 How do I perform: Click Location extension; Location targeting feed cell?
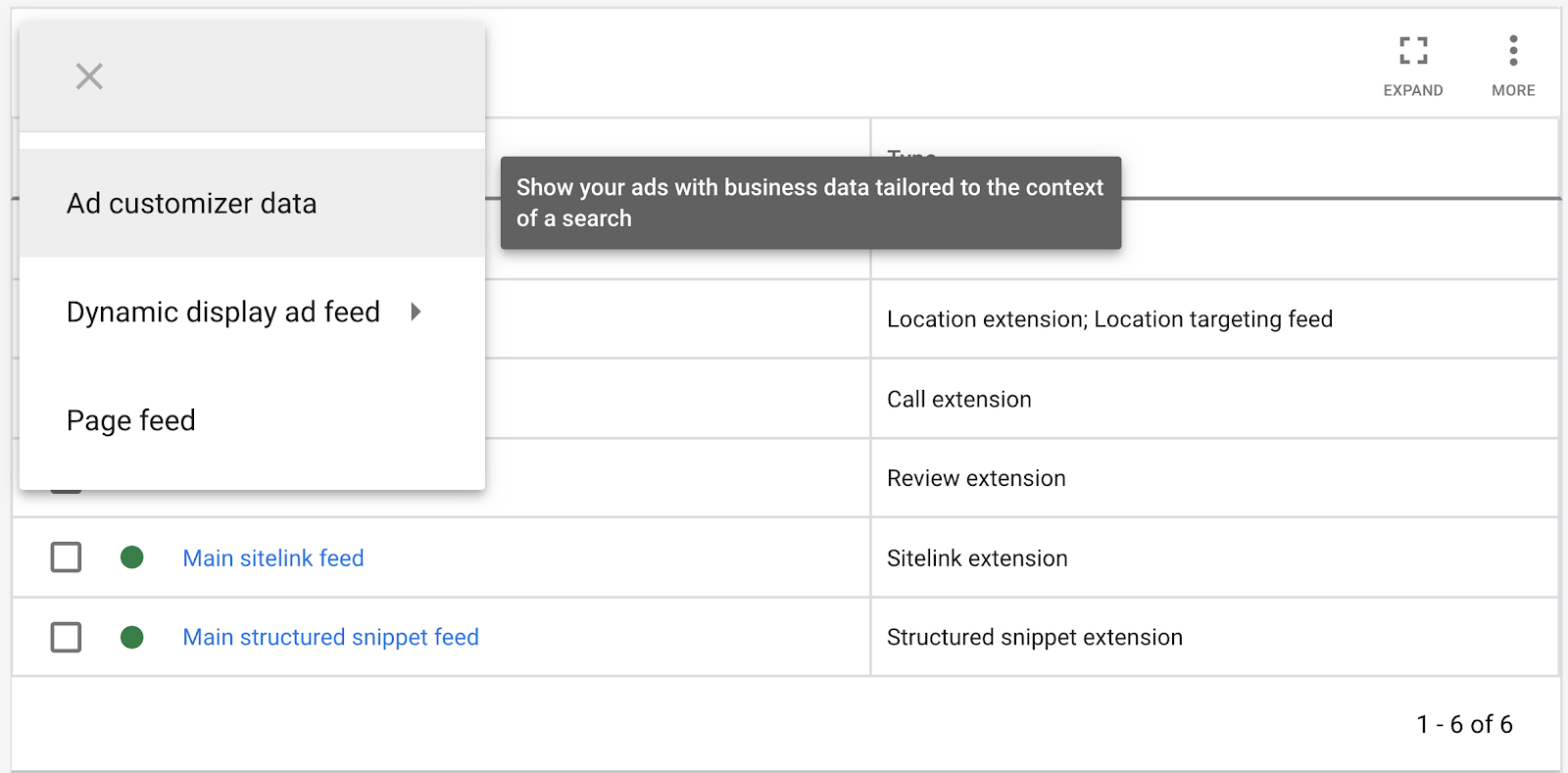[1109, 319]
